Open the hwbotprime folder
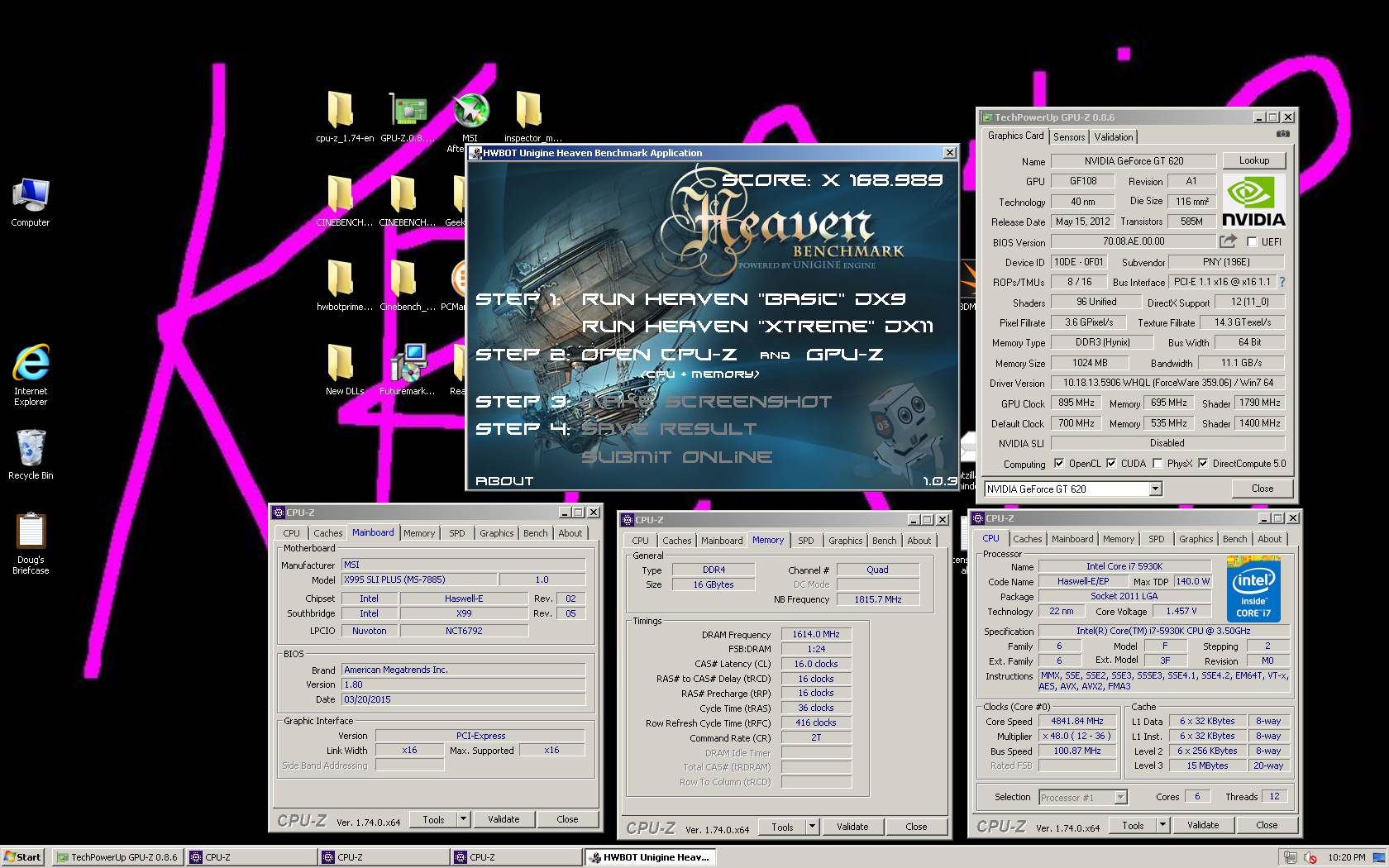1389x868 pixels. [341, 278]
